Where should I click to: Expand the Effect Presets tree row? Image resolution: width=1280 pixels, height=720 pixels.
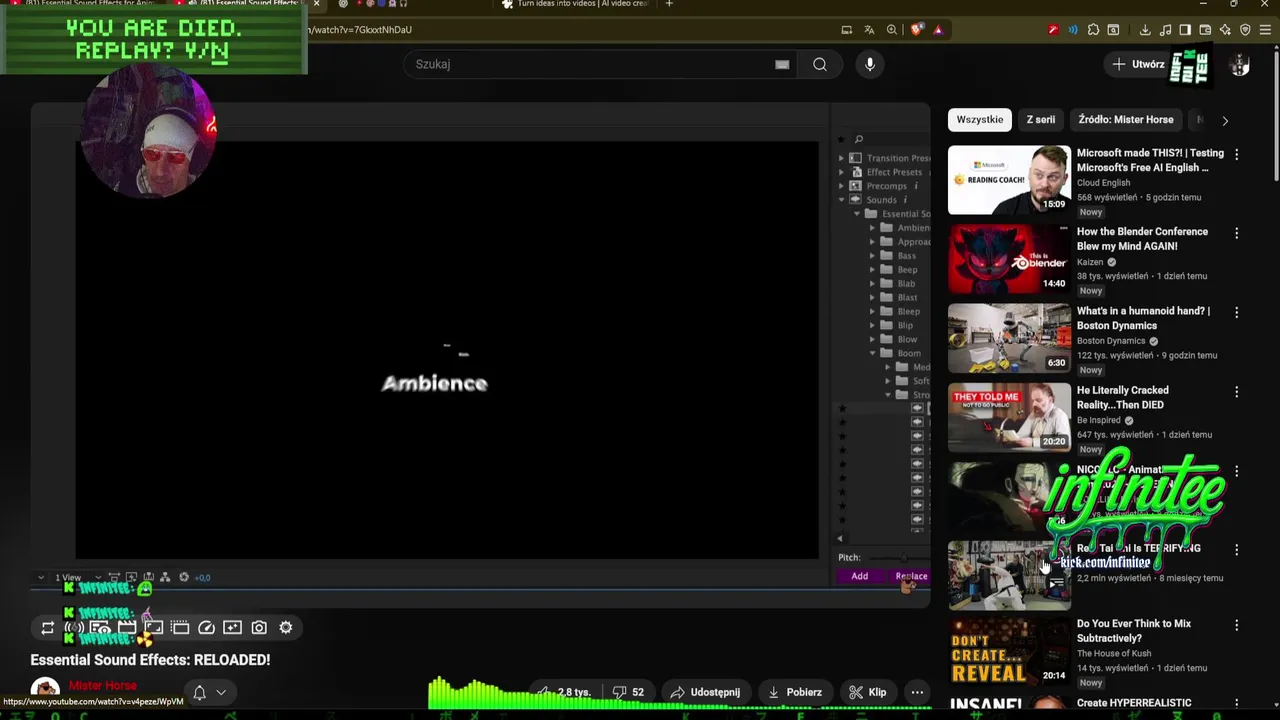point(841,172)
